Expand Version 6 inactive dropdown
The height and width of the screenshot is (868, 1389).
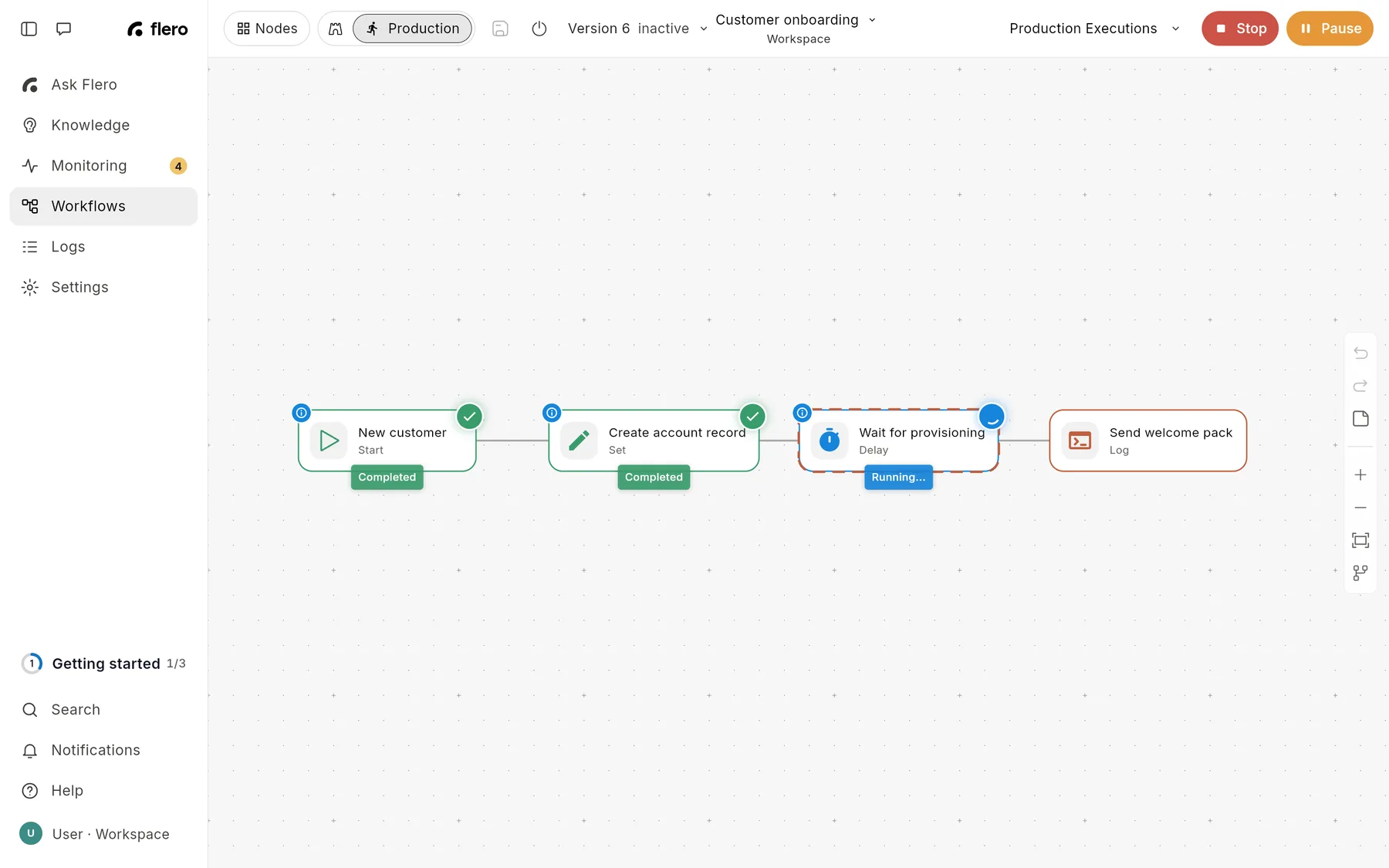pyautogui.click(x=637, y=29)
